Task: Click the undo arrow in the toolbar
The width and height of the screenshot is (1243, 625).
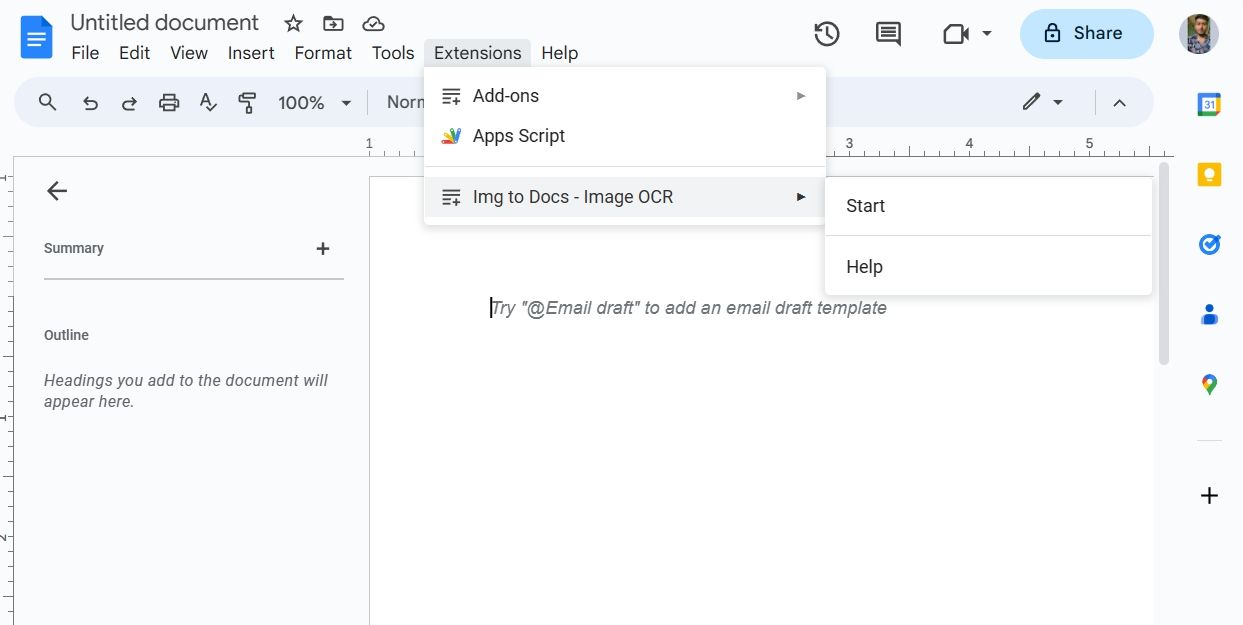Action: (91, 102)
